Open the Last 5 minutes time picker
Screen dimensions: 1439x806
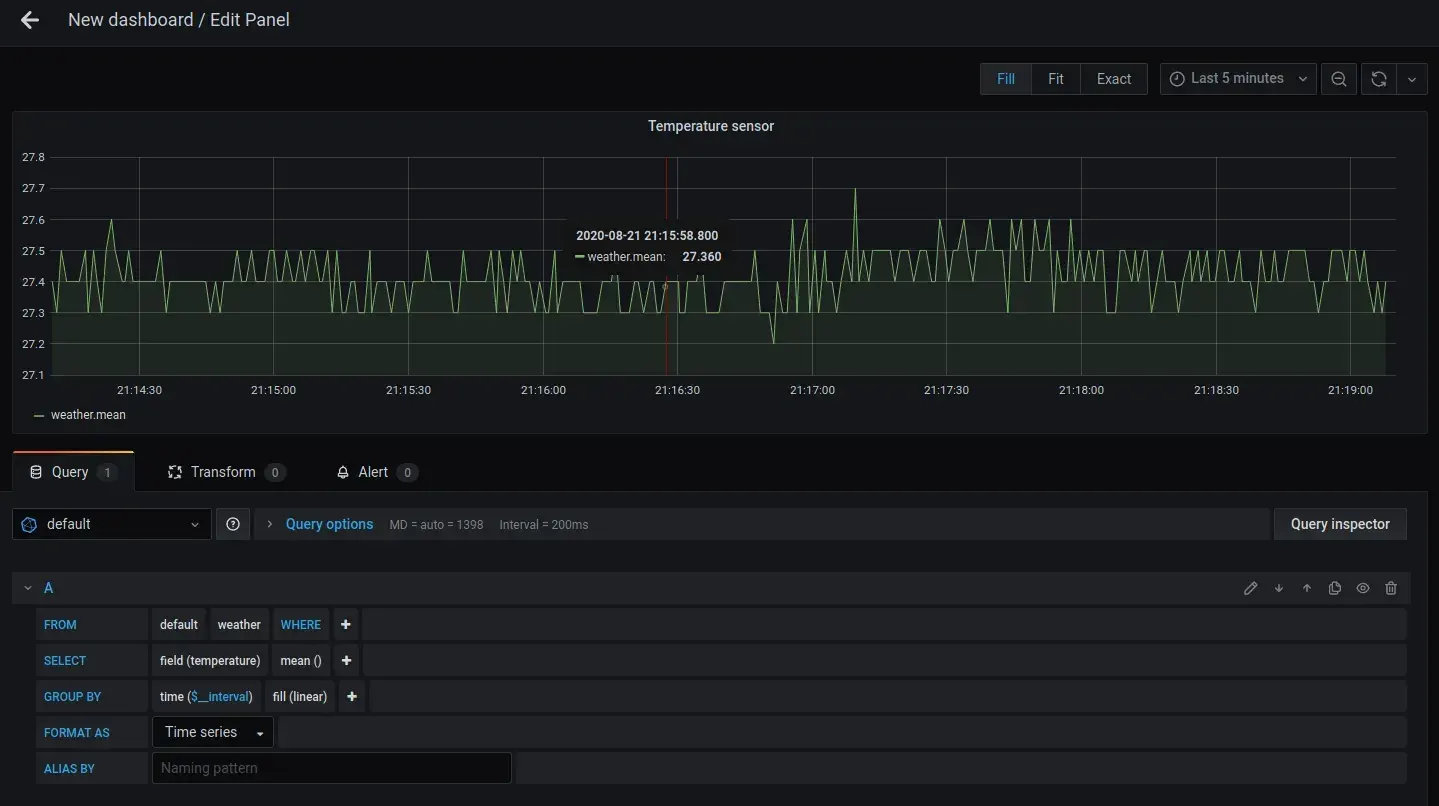(1238, 79)
